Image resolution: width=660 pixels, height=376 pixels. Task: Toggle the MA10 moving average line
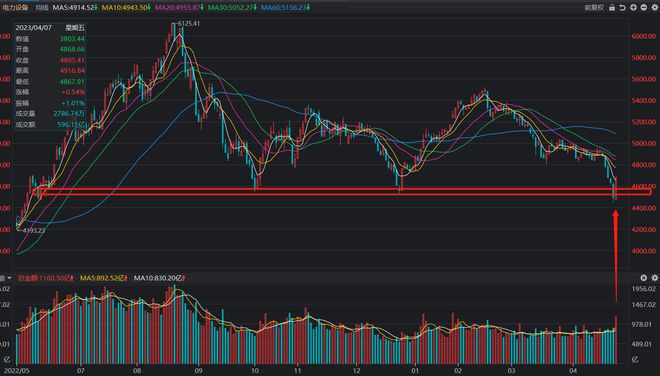tap(126, 8)
